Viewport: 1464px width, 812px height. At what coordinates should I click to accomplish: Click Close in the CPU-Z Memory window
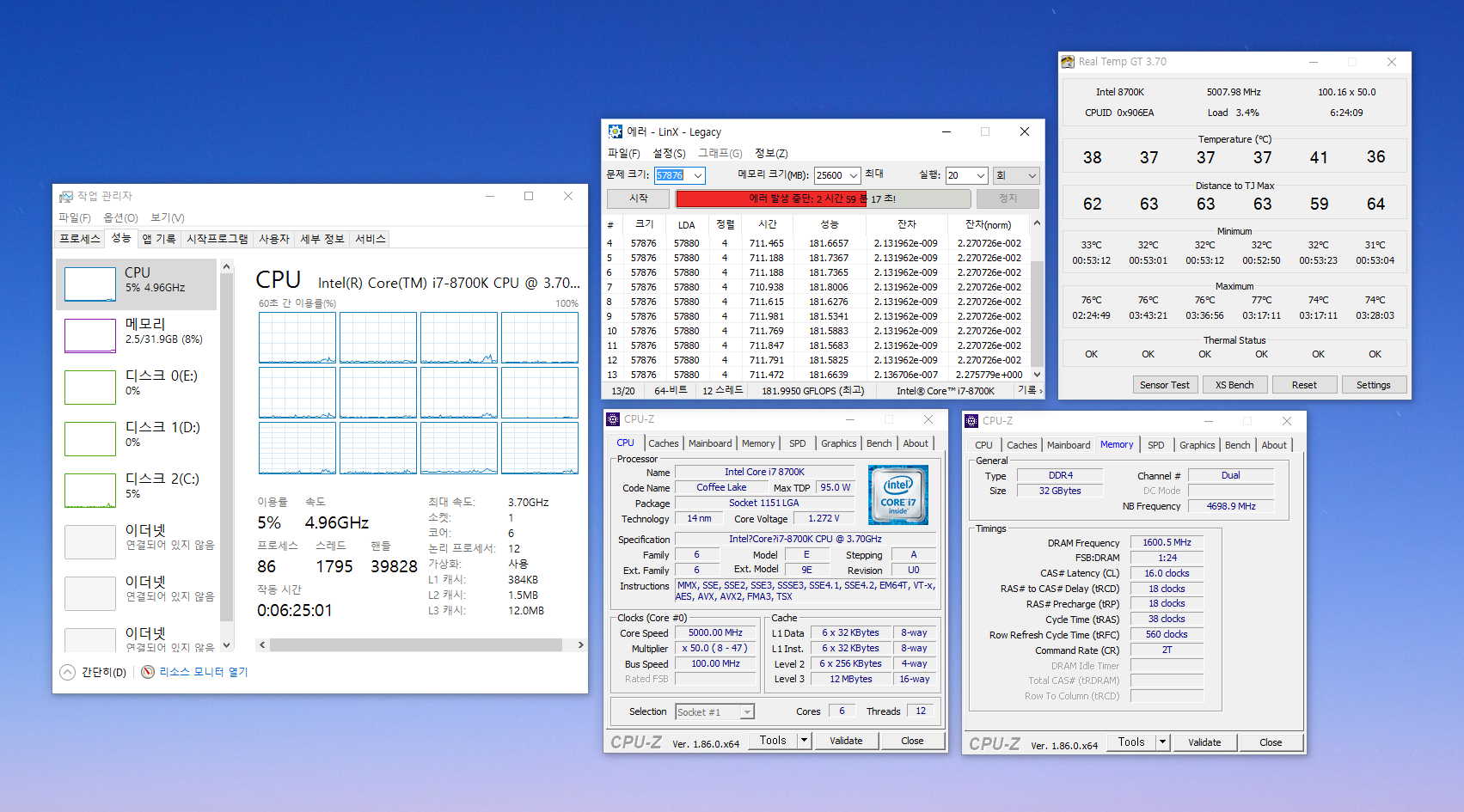1271,742
